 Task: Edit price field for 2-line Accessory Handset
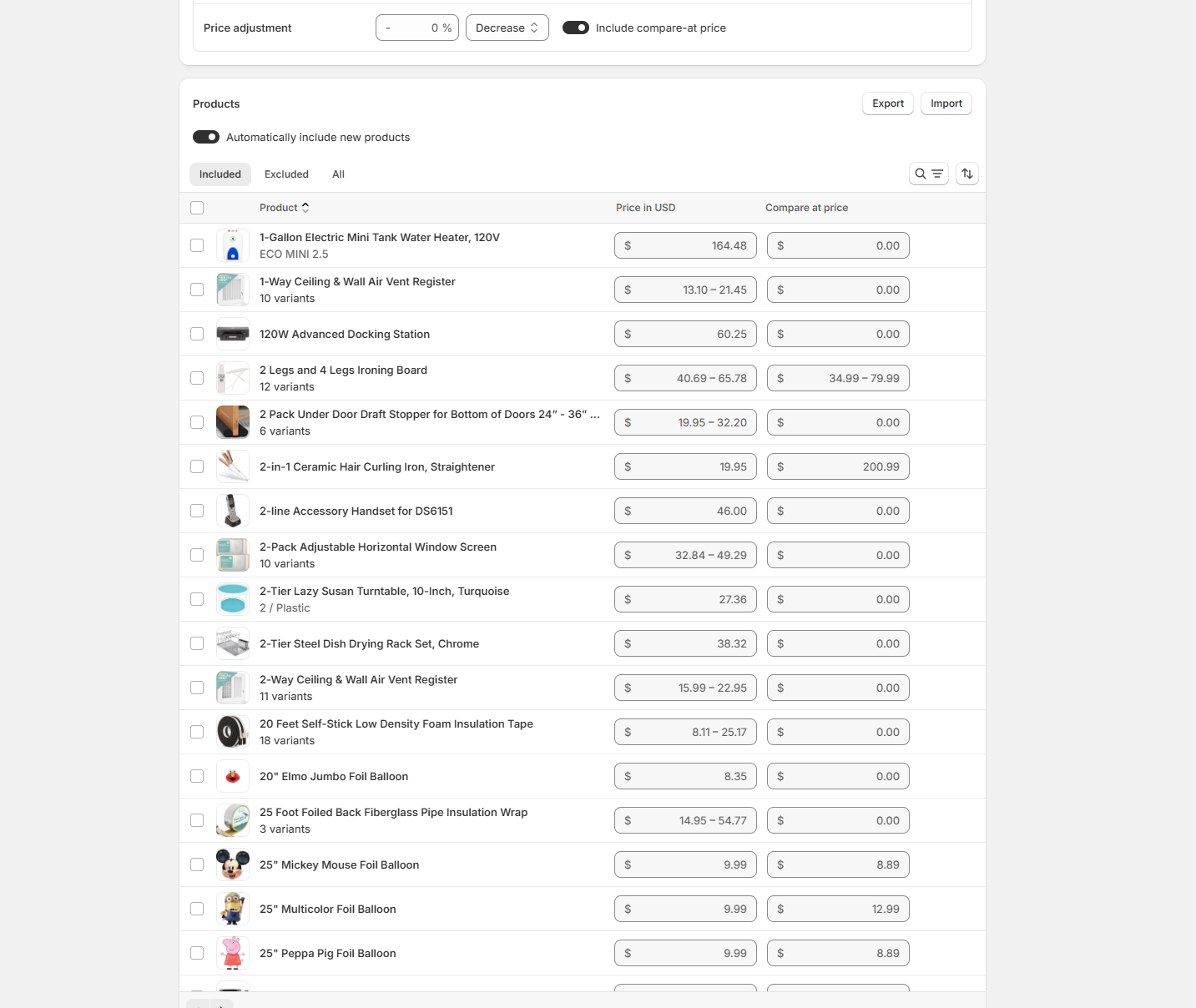[x=685, y=511]
